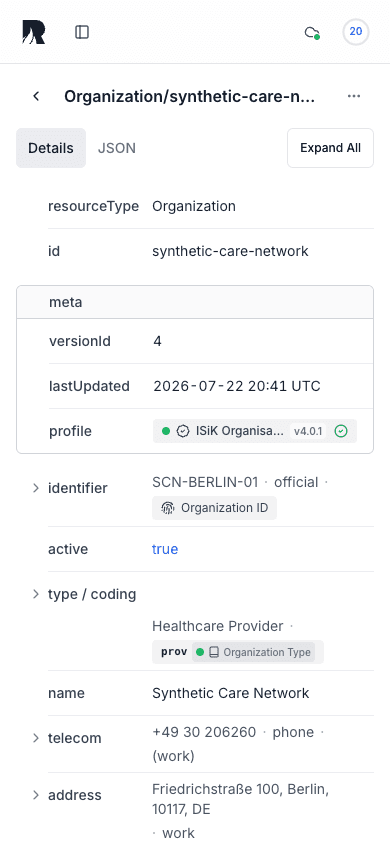This screenshot has width=390, height=844.
Task: Select identifier value SCN-BERLIN-01
Action: click(205, 482)
